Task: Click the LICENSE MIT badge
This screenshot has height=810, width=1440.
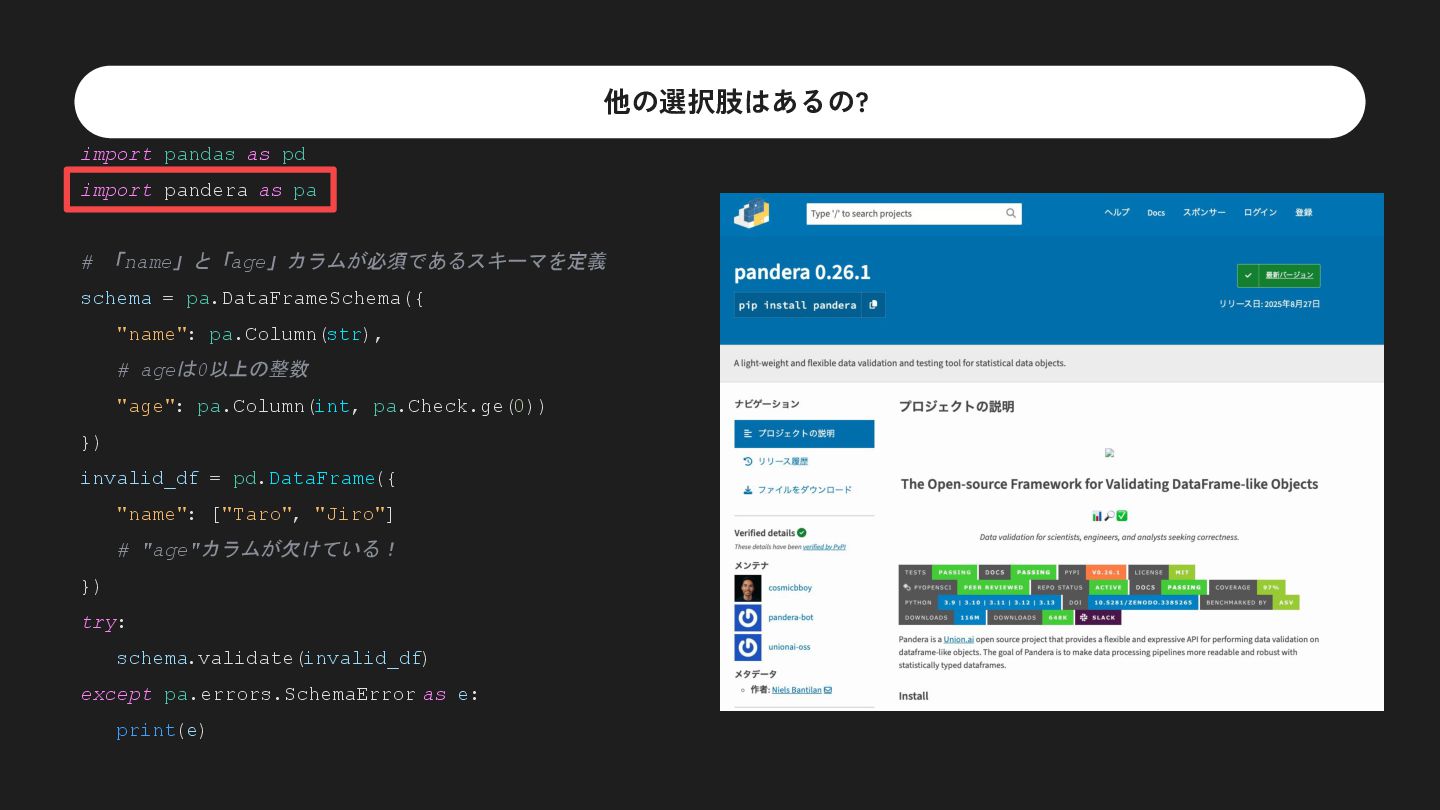Action: [1162, 573]
